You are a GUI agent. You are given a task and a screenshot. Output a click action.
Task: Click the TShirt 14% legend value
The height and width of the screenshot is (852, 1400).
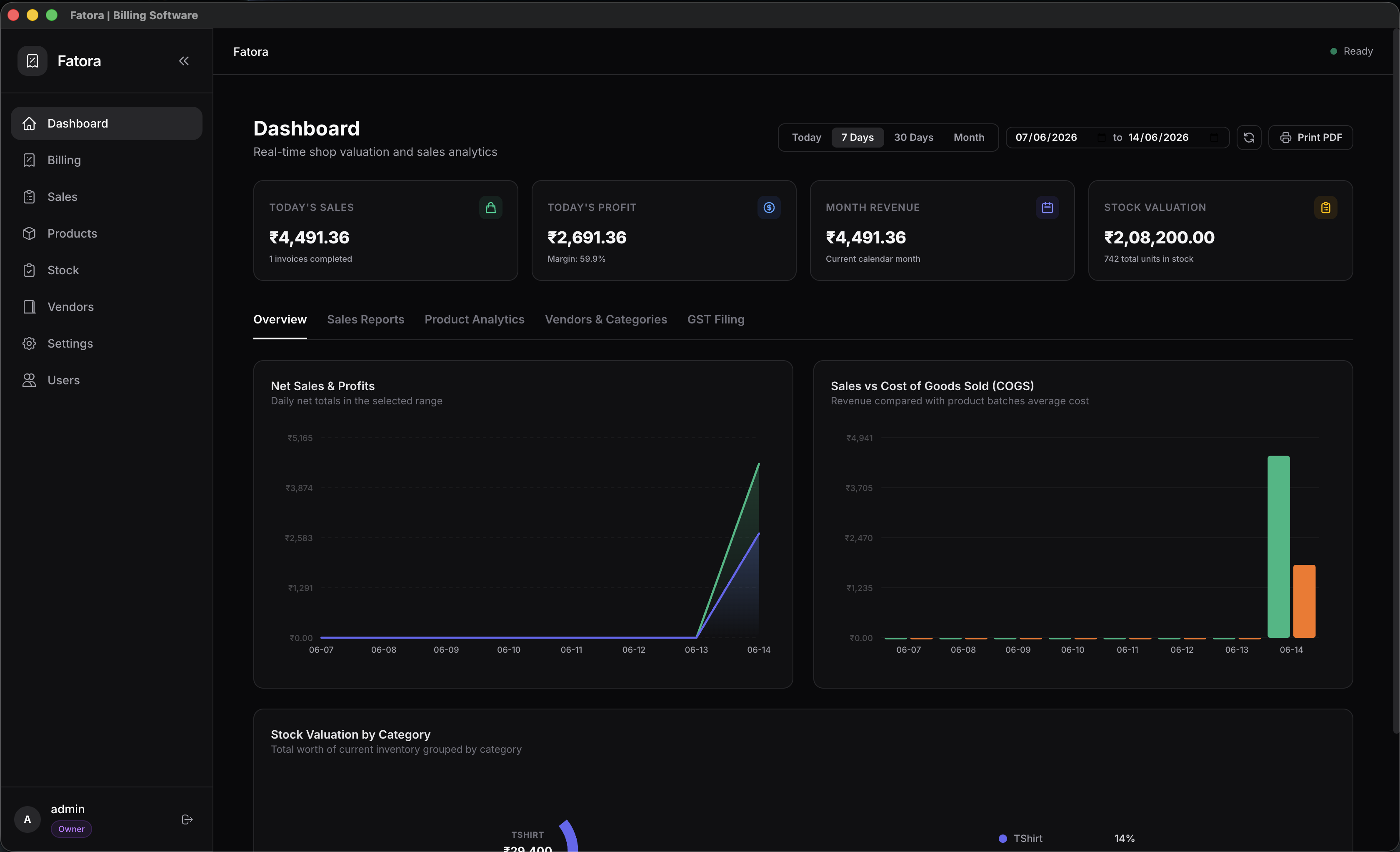pos(1124,838)
